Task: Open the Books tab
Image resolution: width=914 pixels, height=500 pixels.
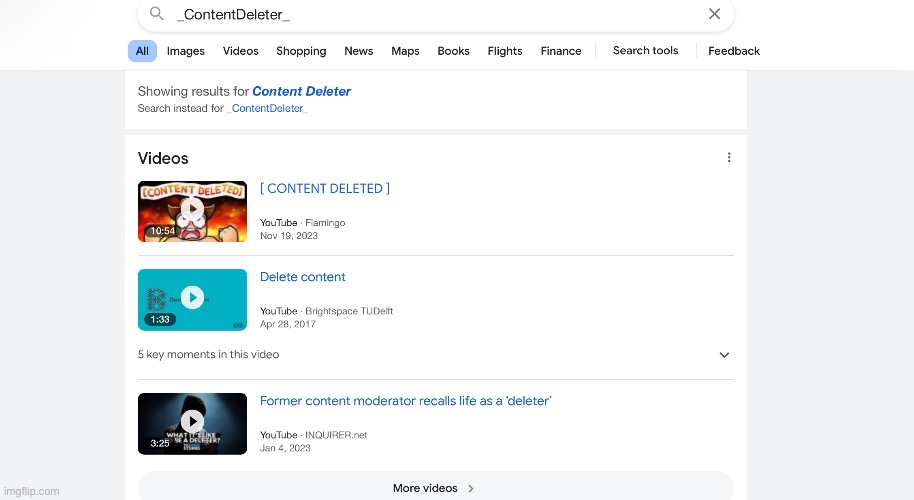Action: 453,51
